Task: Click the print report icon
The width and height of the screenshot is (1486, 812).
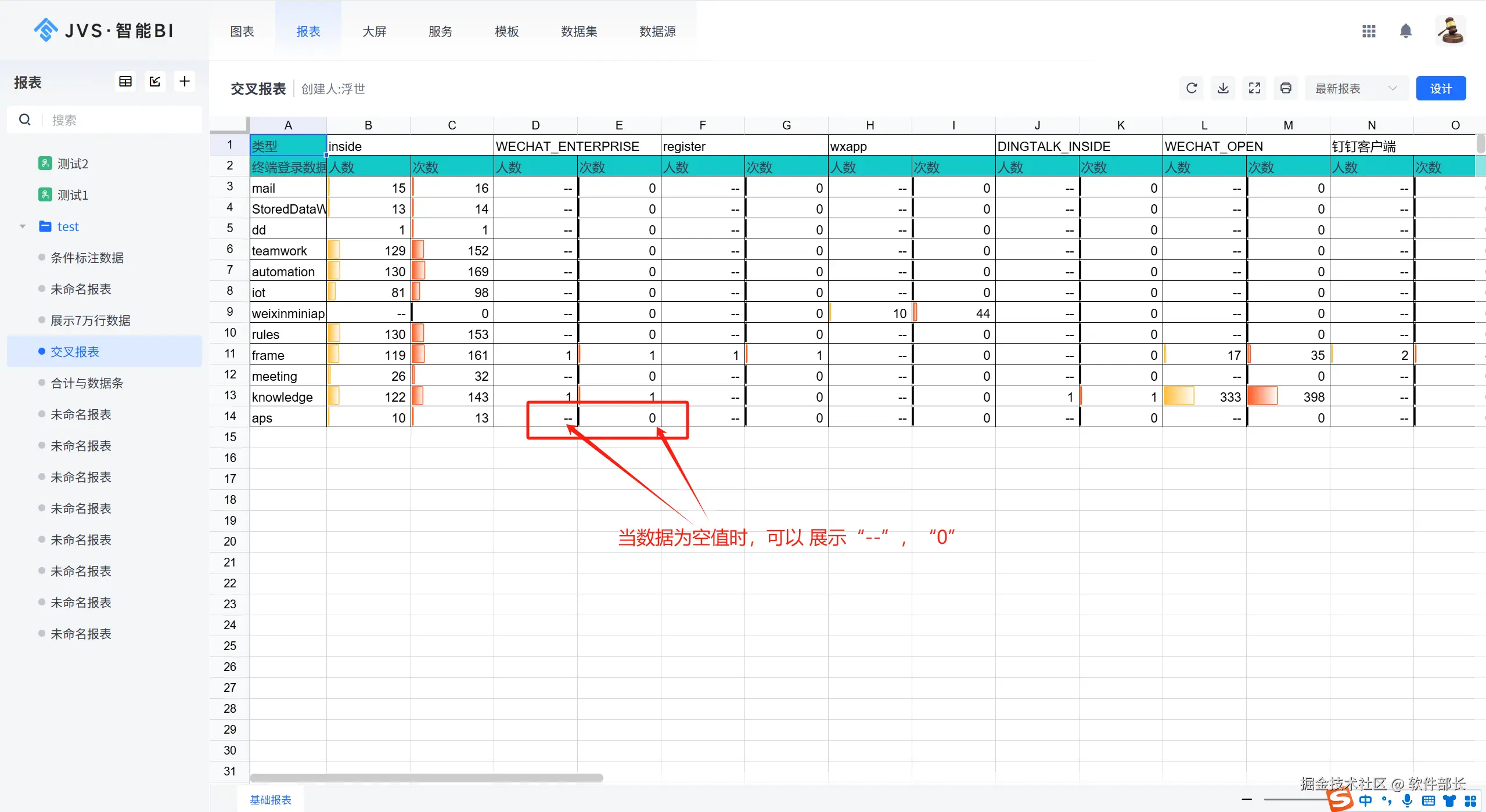Action: [1285, 88]
